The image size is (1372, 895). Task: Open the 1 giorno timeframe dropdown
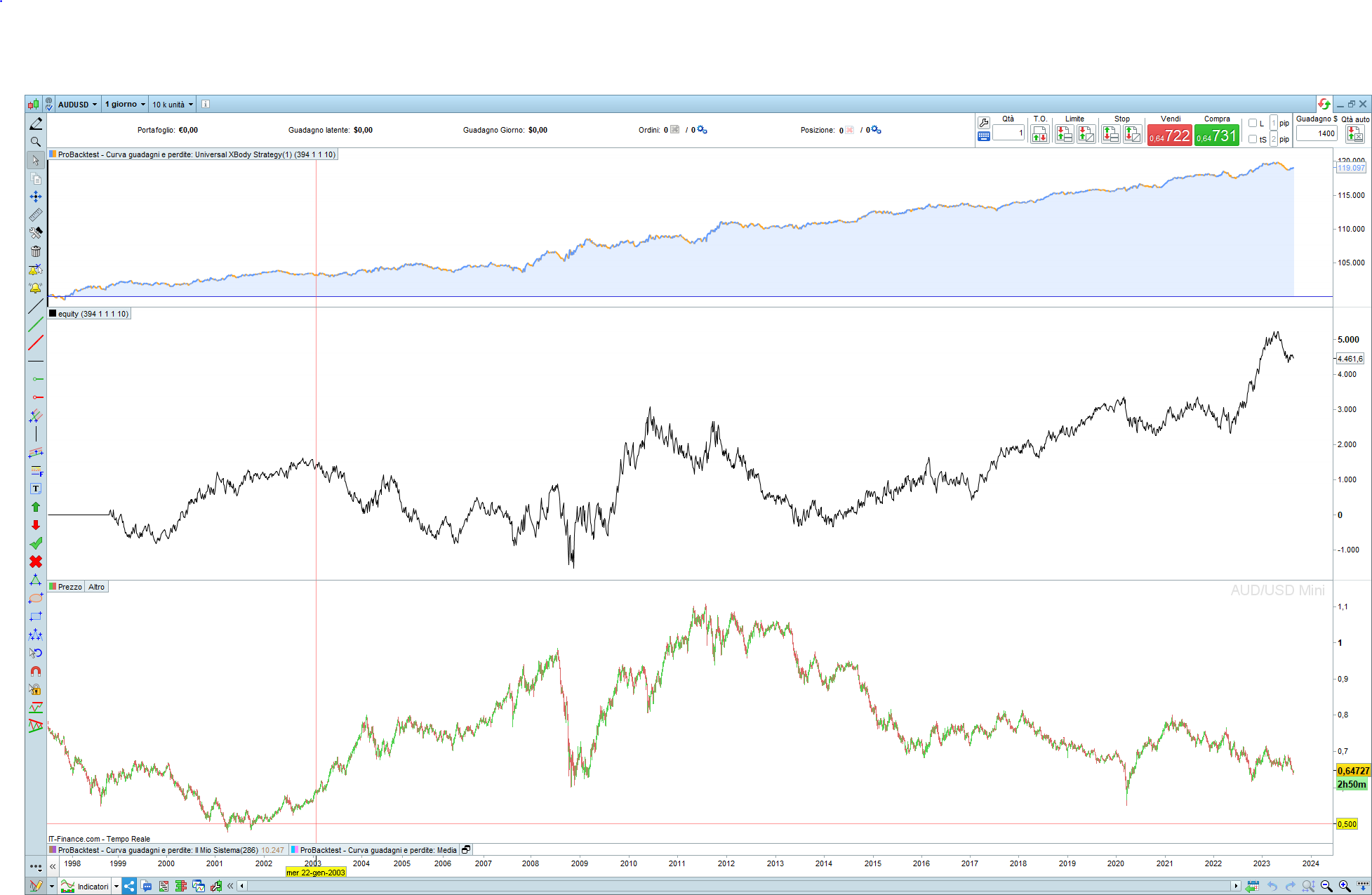125,104
